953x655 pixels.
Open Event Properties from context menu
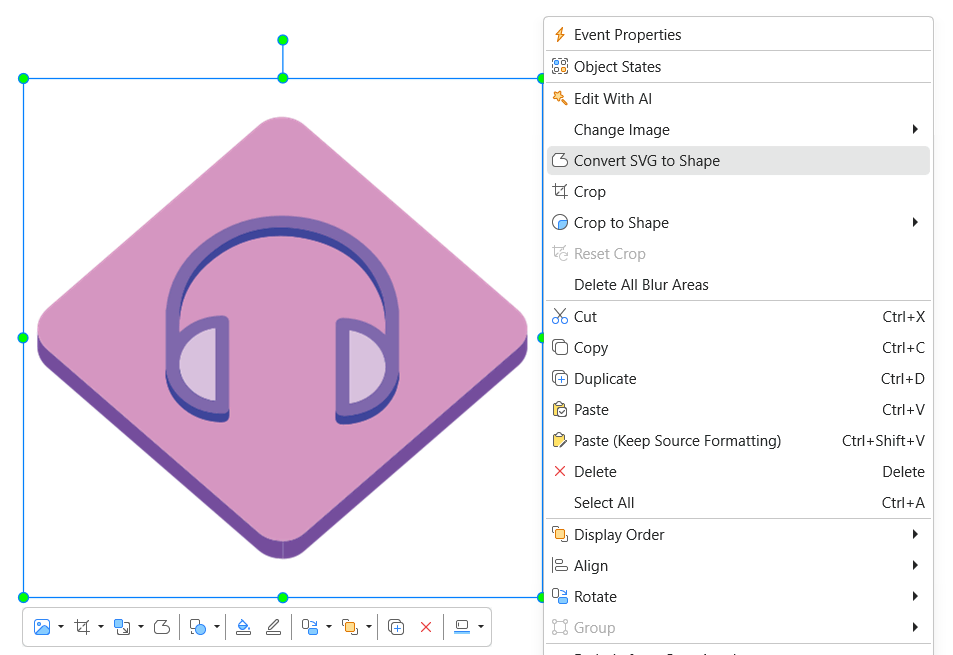738,35
